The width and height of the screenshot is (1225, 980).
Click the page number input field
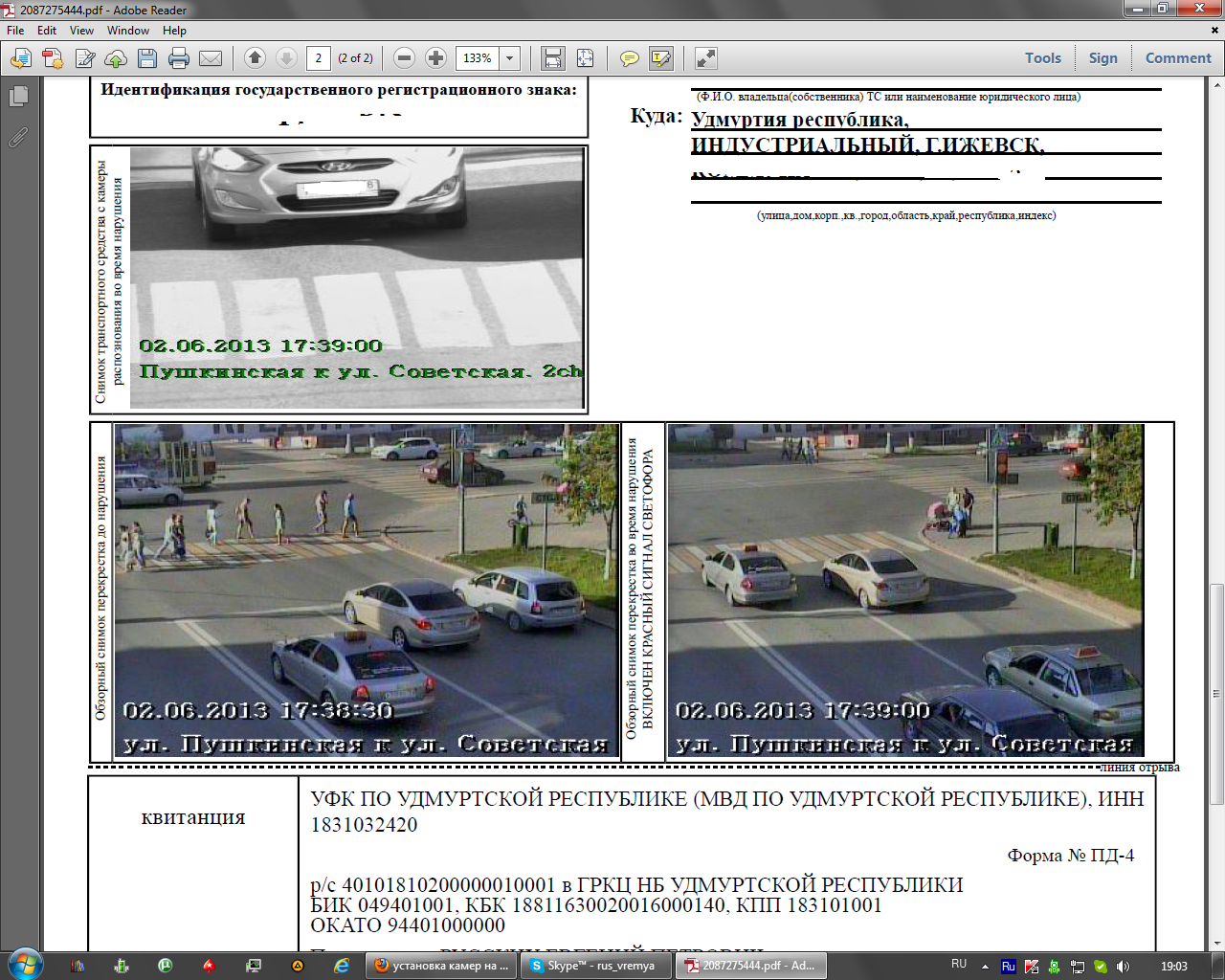pyautogui.click(x=319, y=58)
